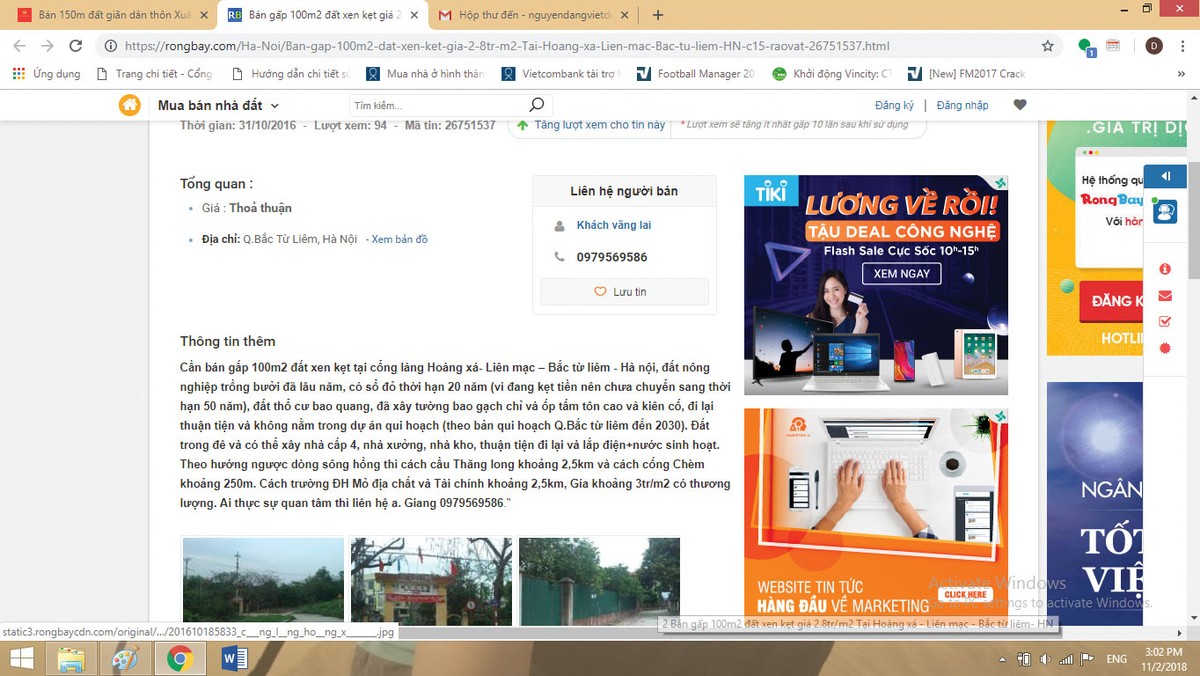Show hidden system tray icons
The image size is (1200, 676).
pos(1002,659)
